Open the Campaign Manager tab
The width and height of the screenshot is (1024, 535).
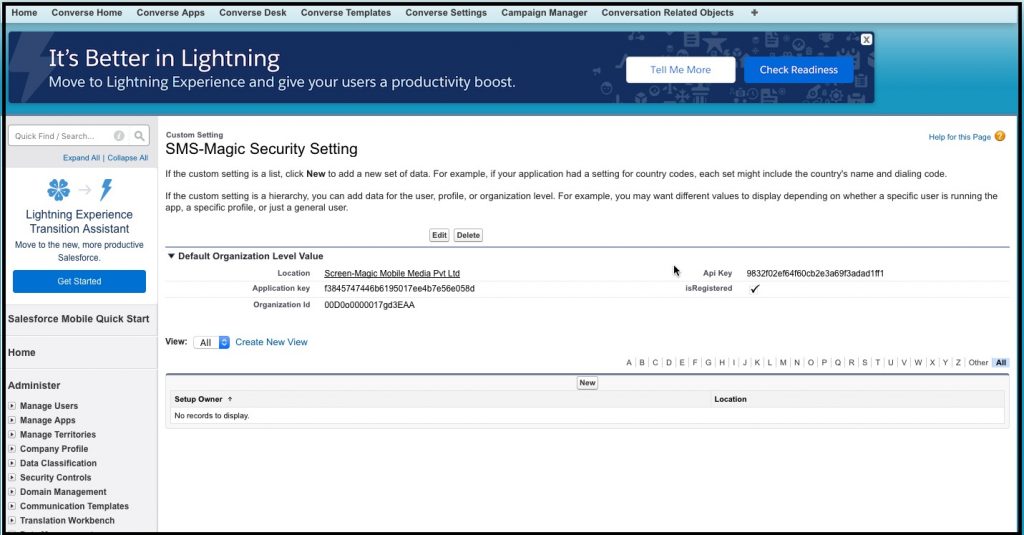pyautogui.click(x=544, y=12)
